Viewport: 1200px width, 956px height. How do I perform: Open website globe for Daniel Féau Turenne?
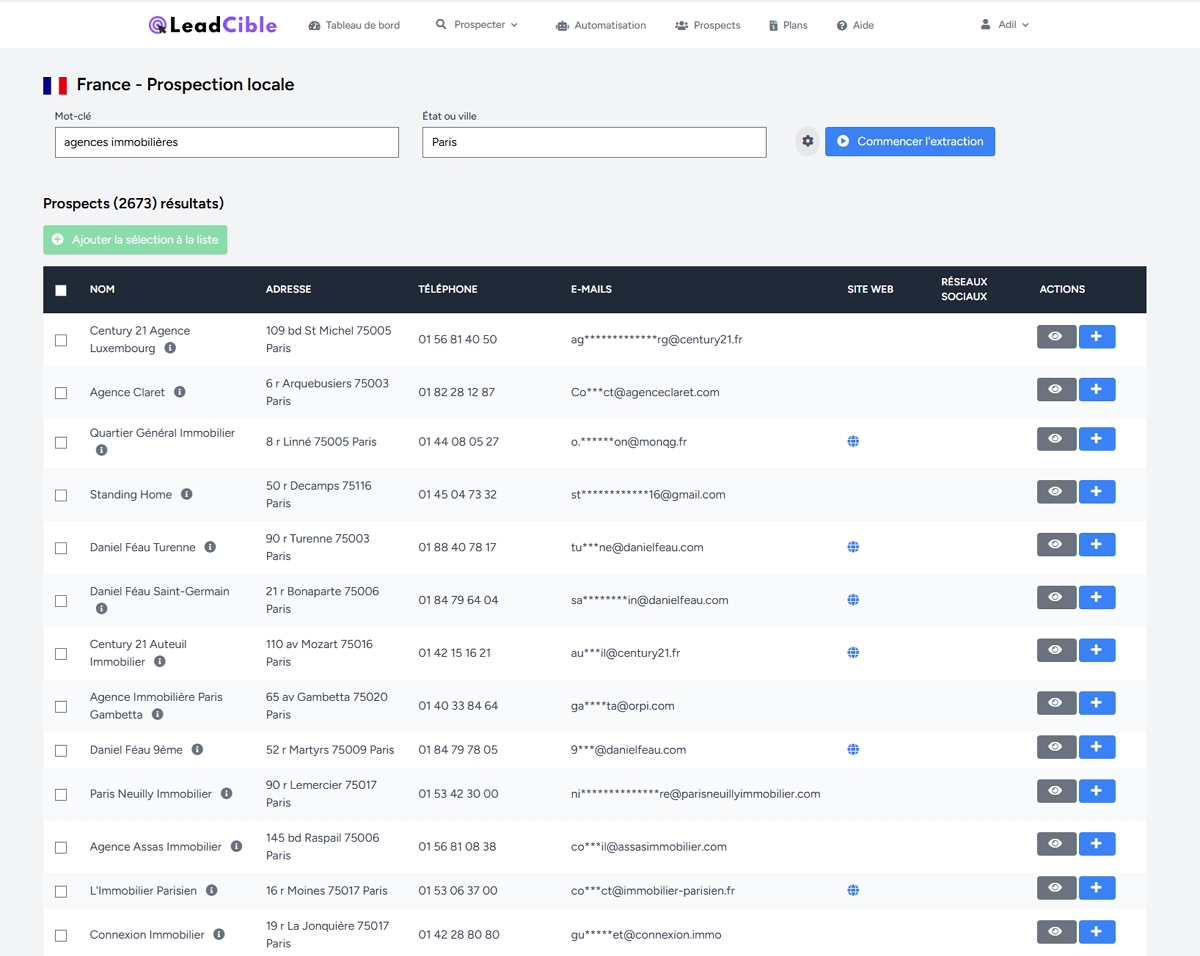[x=853, y=547]
